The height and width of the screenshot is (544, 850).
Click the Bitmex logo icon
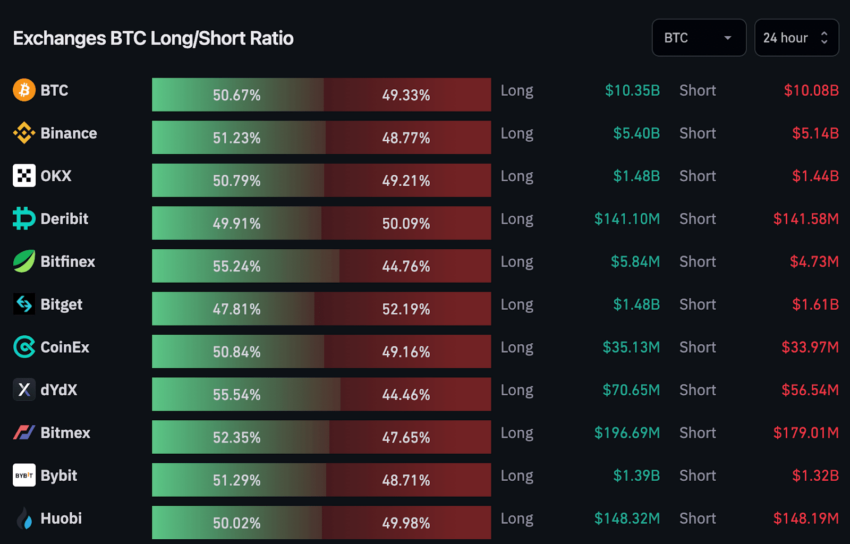point(24,432)
